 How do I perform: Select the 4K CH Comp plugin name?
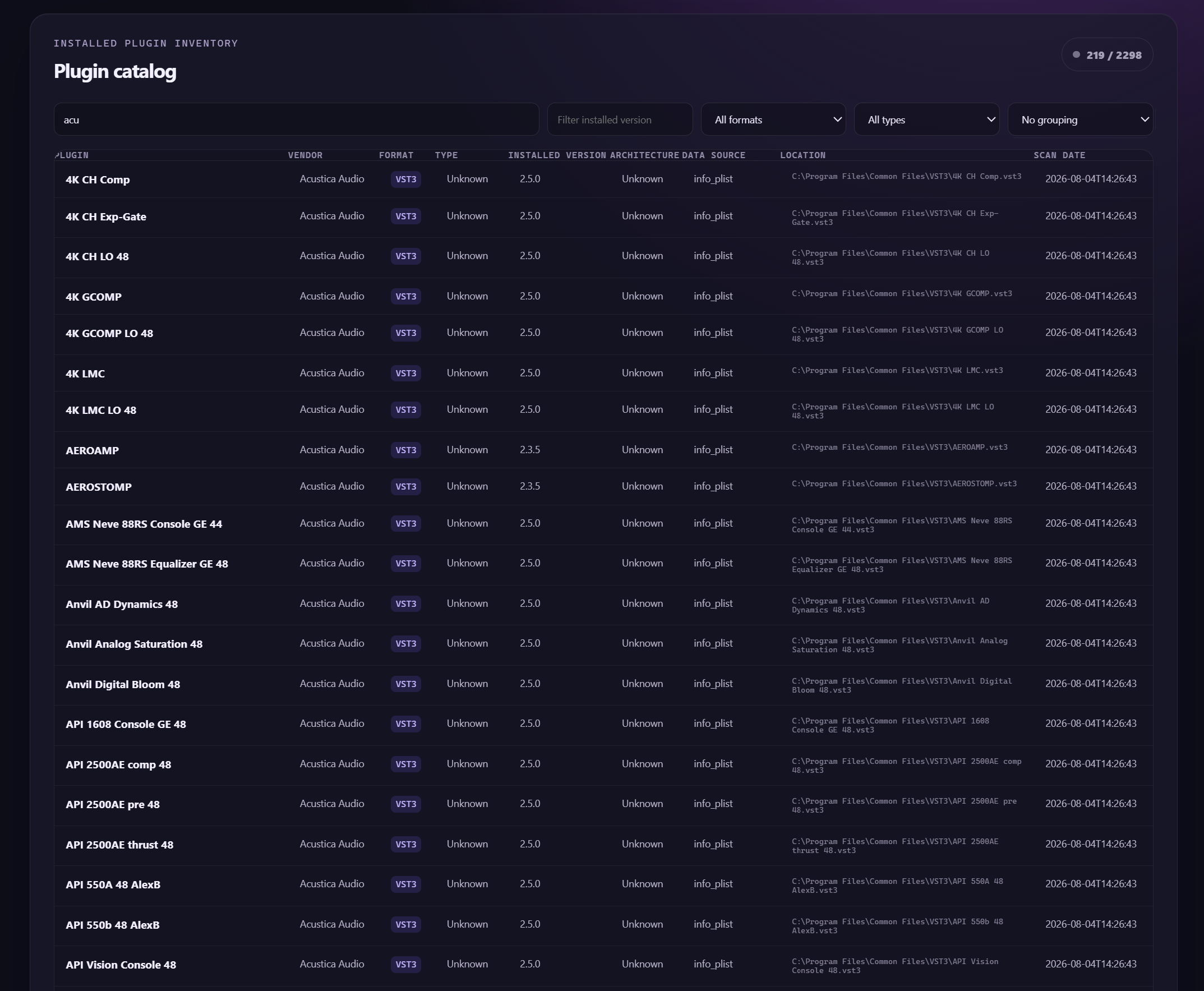point(98,179)
